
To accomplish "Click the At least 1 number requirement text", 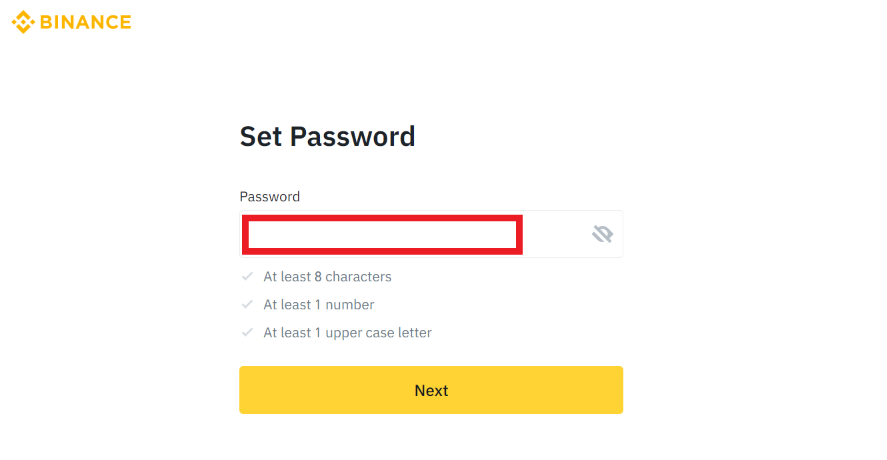I will [319, 304].
